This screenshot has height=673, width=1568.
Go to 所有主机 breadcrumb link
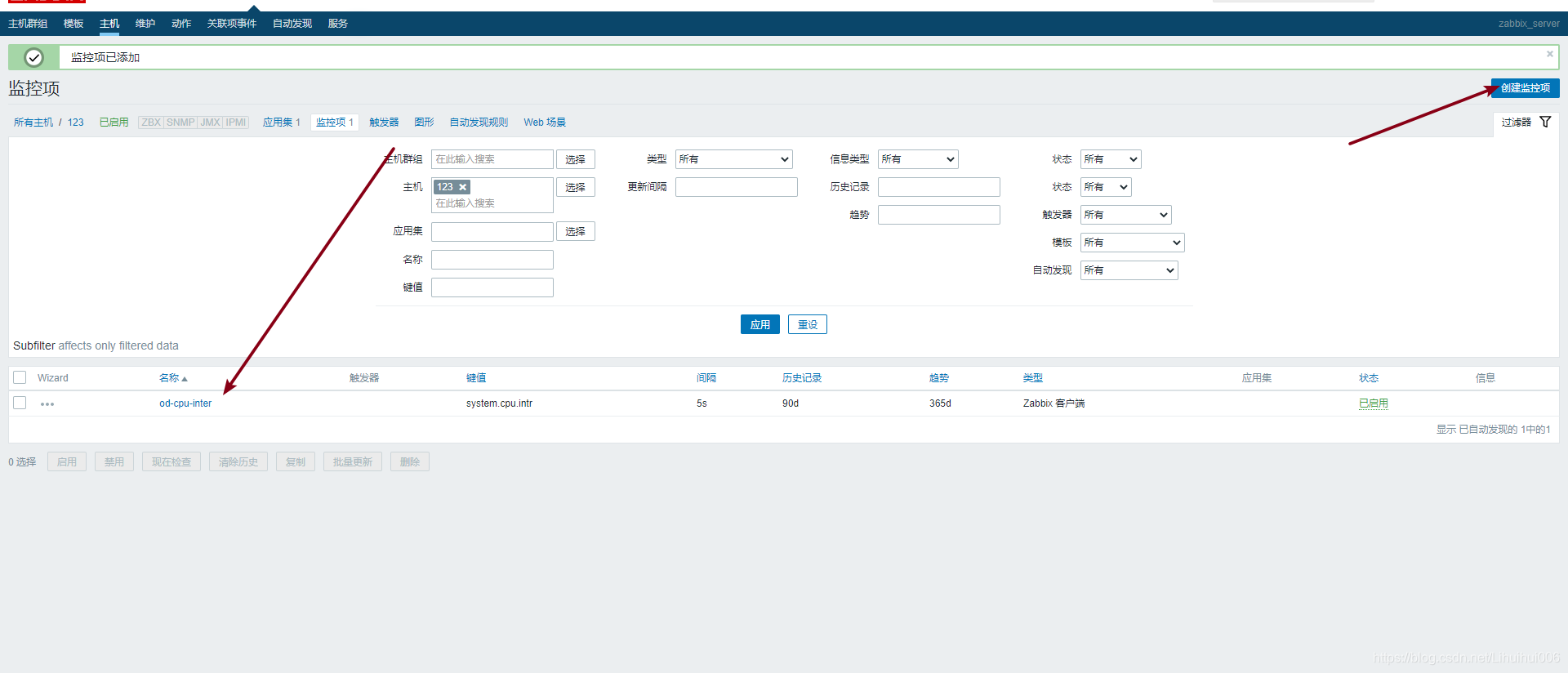click(x=33, y=123)
